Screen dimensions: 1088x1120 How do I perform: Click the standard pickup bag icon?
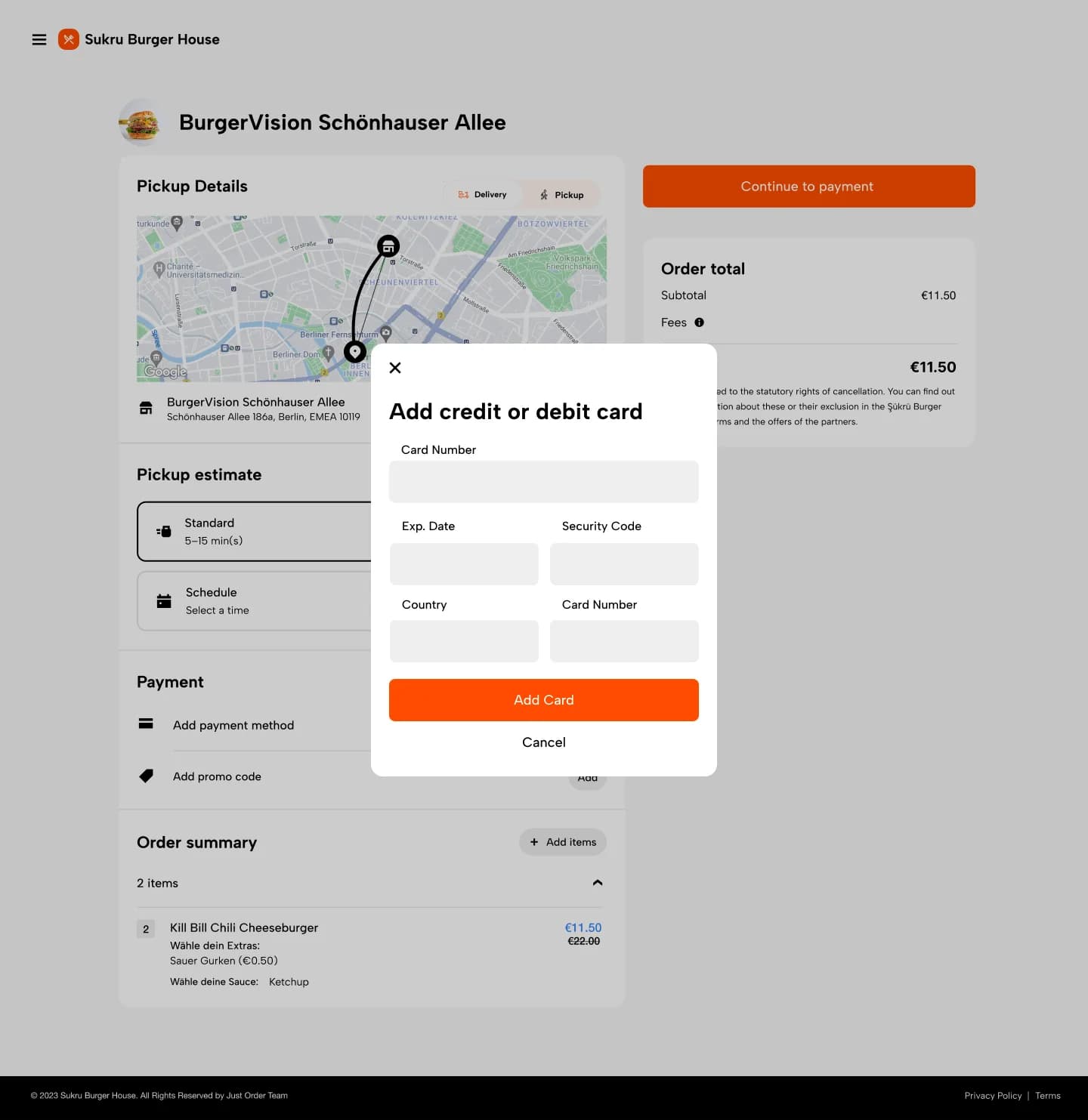[164, 532]
